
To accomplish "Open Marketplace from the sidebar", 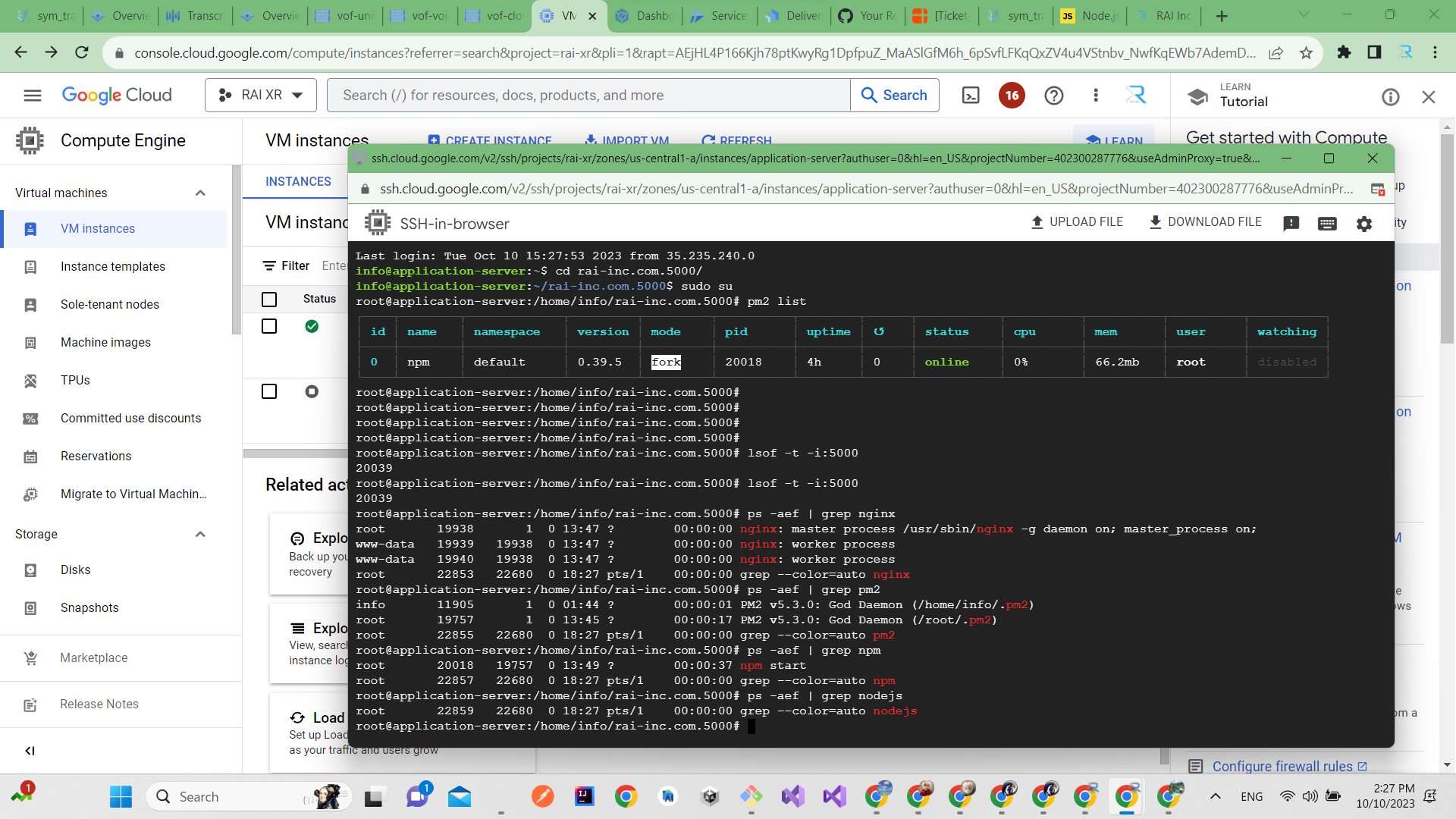I will (x=93, y=657).
